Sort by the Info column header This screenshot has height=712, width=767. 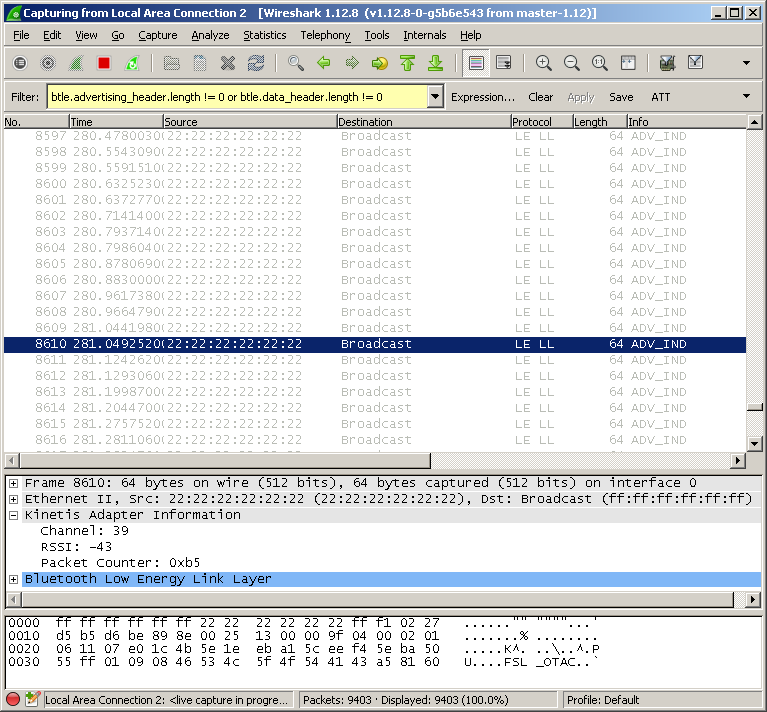click(x=687, y=122)
